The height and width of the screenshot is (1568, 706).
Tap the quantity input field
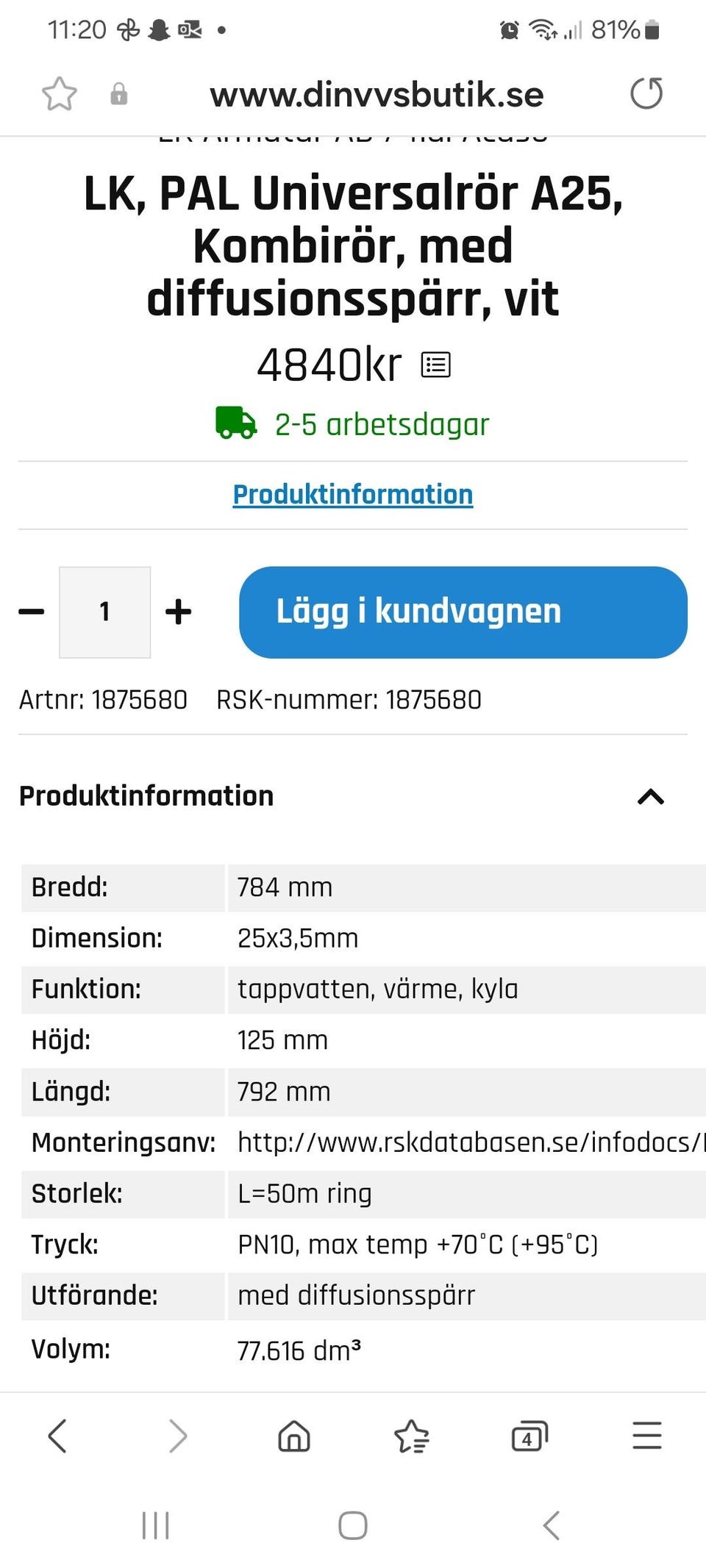[104, 612]
